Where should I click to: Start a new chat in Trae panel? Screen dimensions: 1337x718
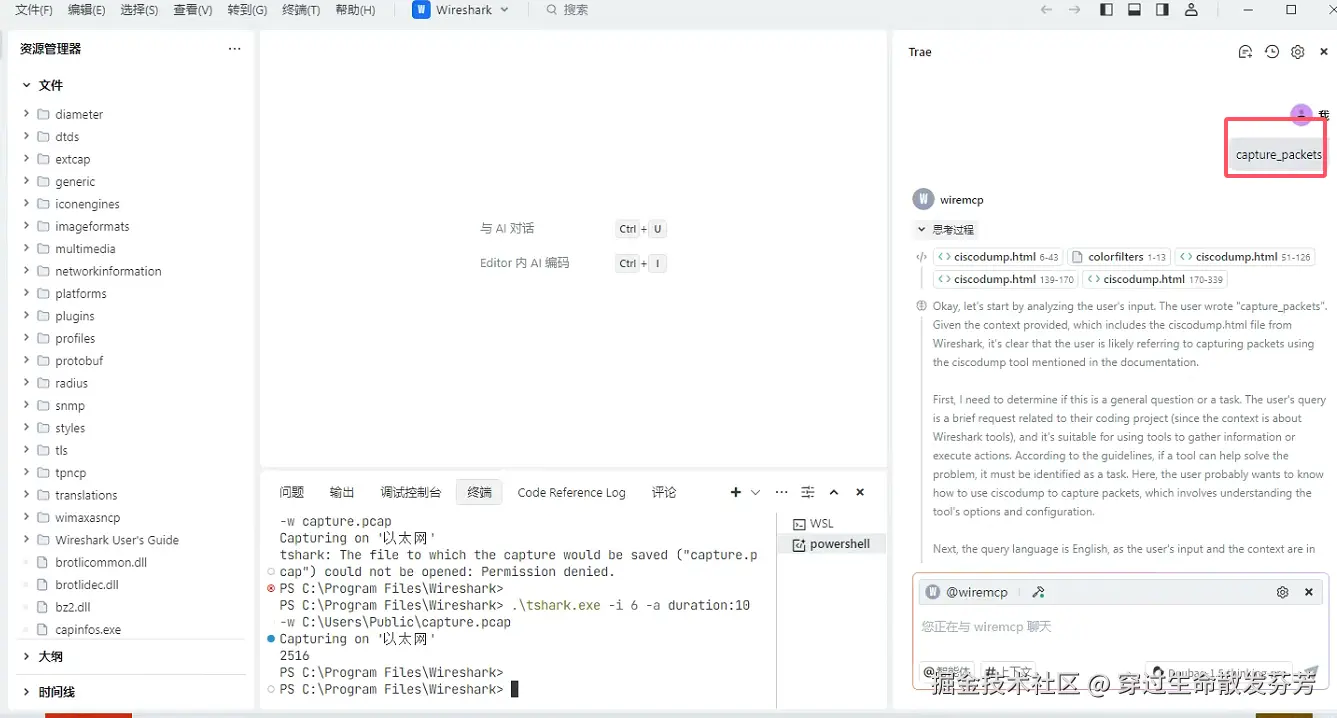pyautogui.click(x=1245, y=52)
